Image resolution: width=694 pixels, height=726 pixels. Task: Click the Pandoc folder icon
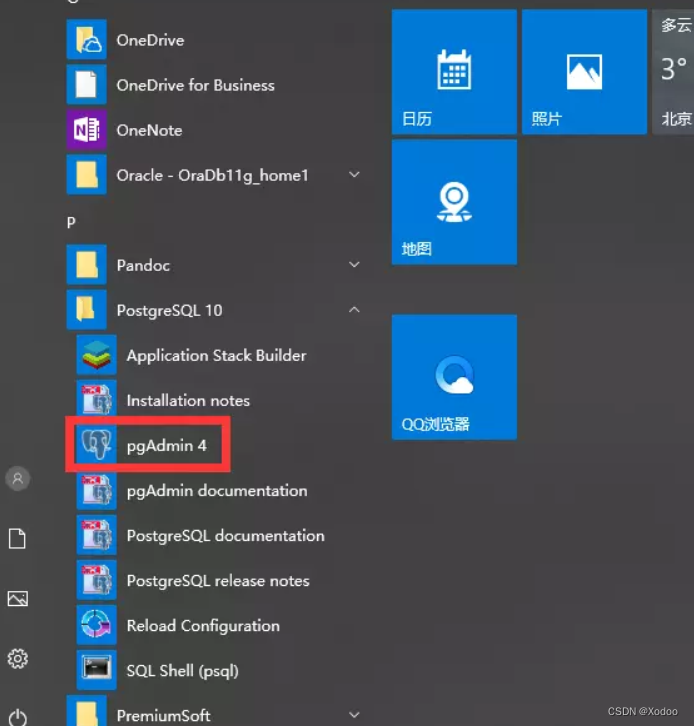pos(87,265)
